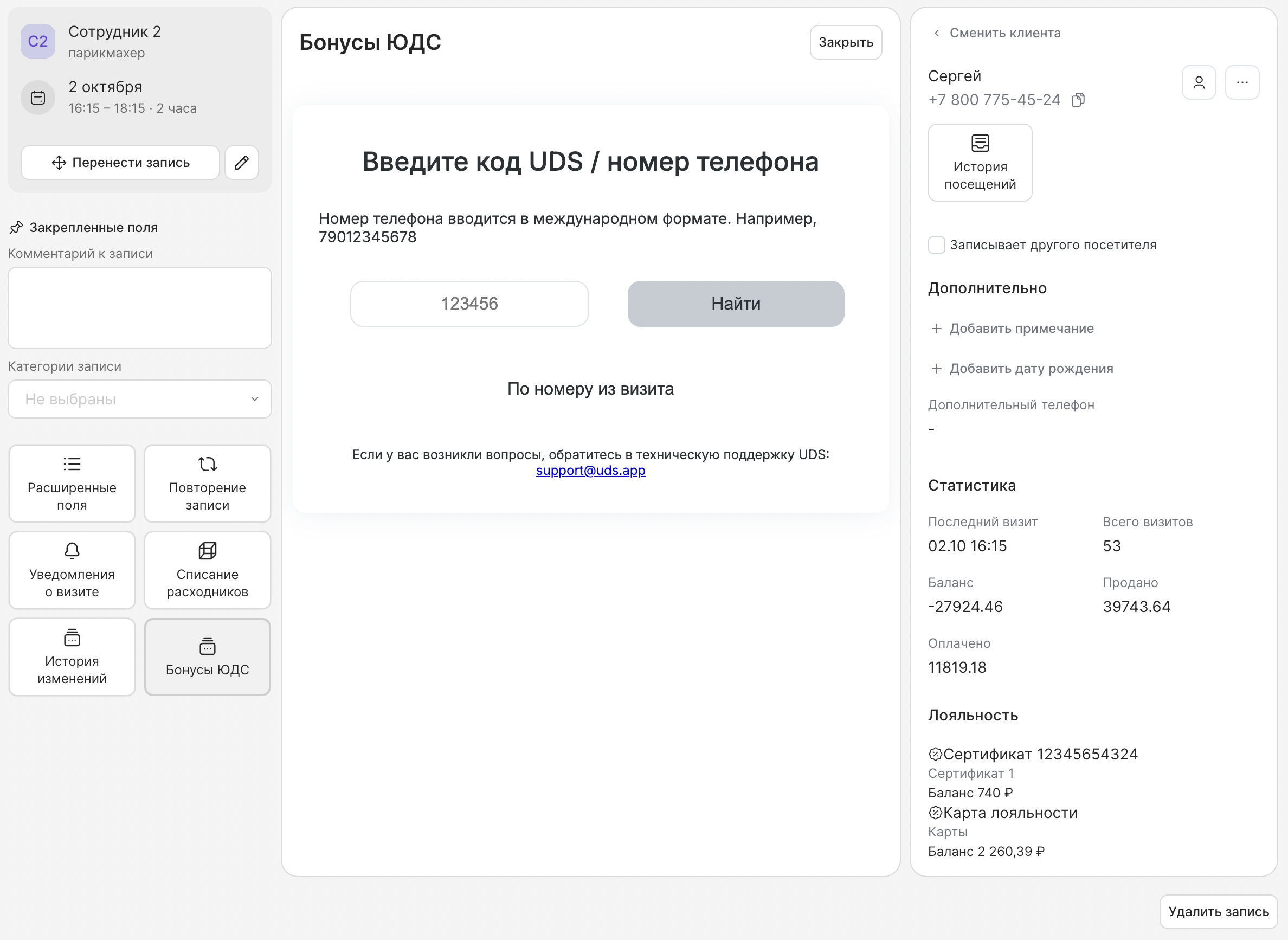Open the История посещений tile

click(980, 163)
